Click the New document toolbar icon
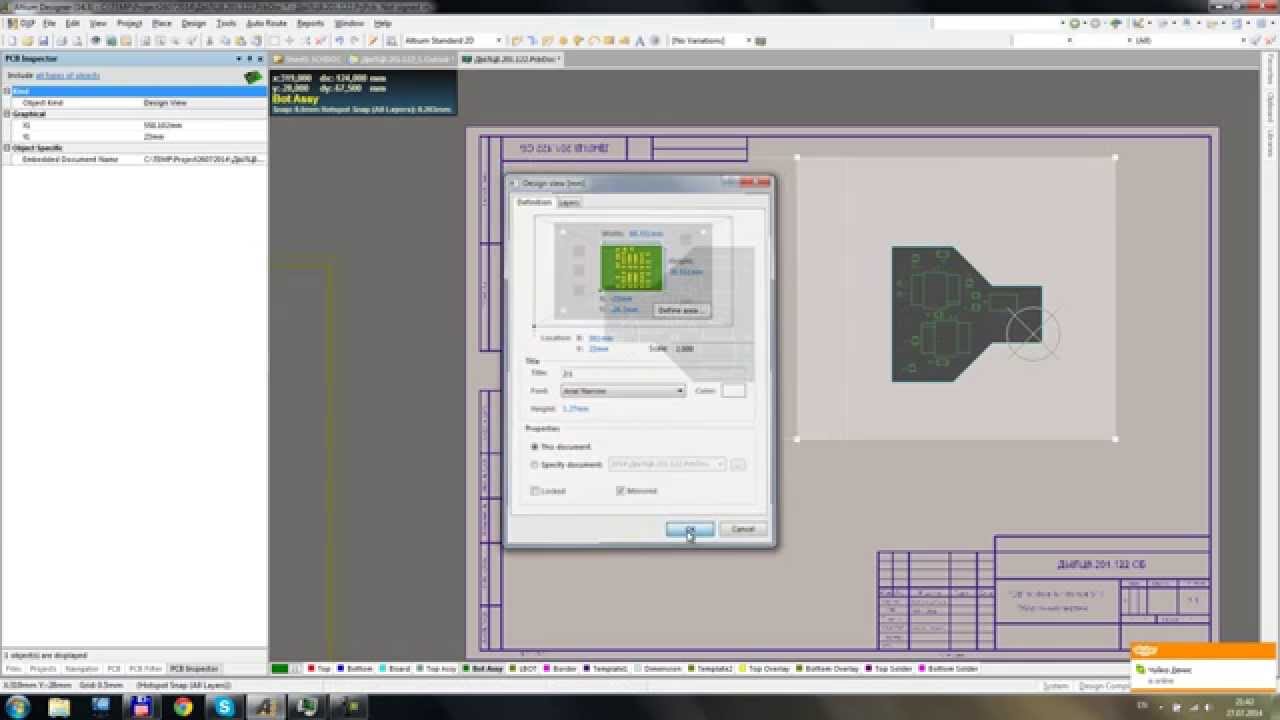The image size is (1280, 720). pos(11,41)
